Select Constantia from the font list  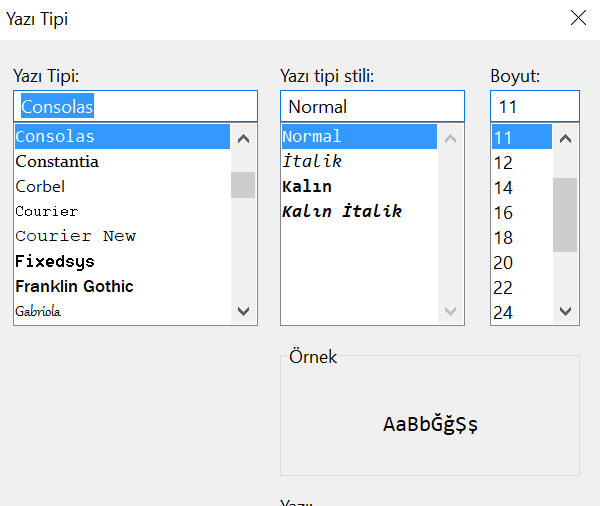[x=57, y=161]
